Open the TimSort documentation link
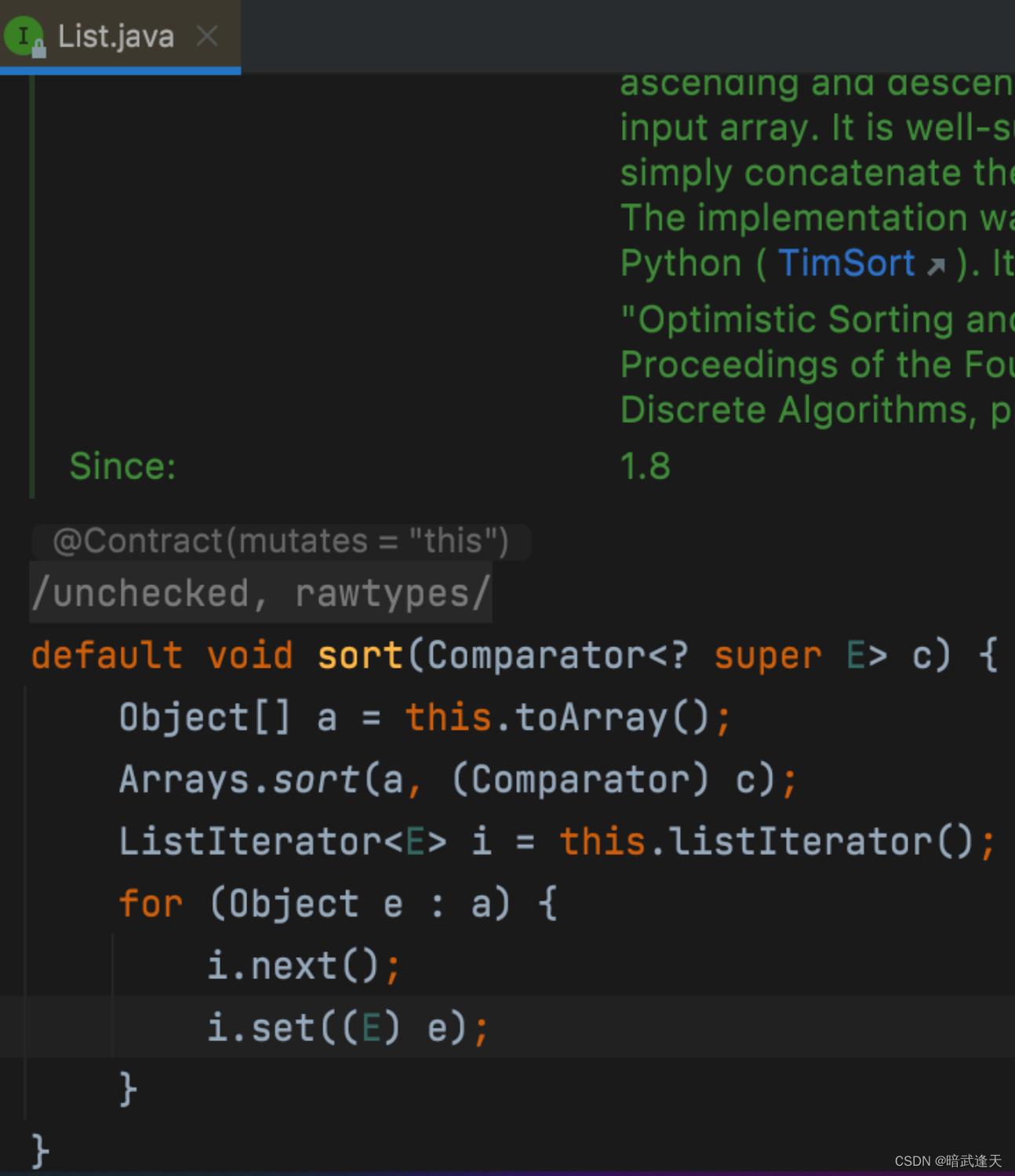 (x=846, y=263)
